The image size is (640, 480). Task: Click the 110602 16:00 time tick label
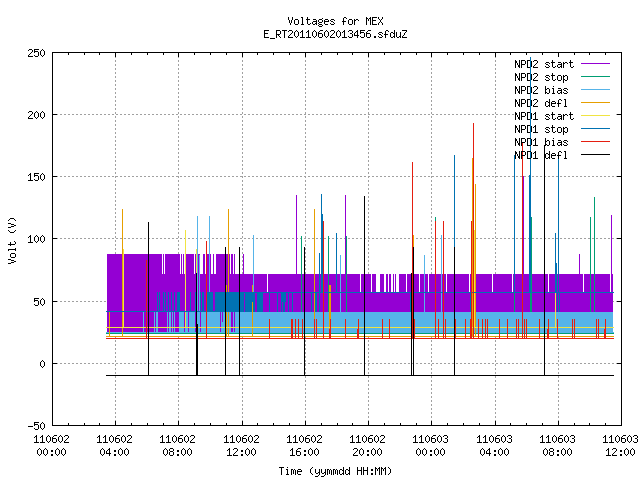click(304, 446)
